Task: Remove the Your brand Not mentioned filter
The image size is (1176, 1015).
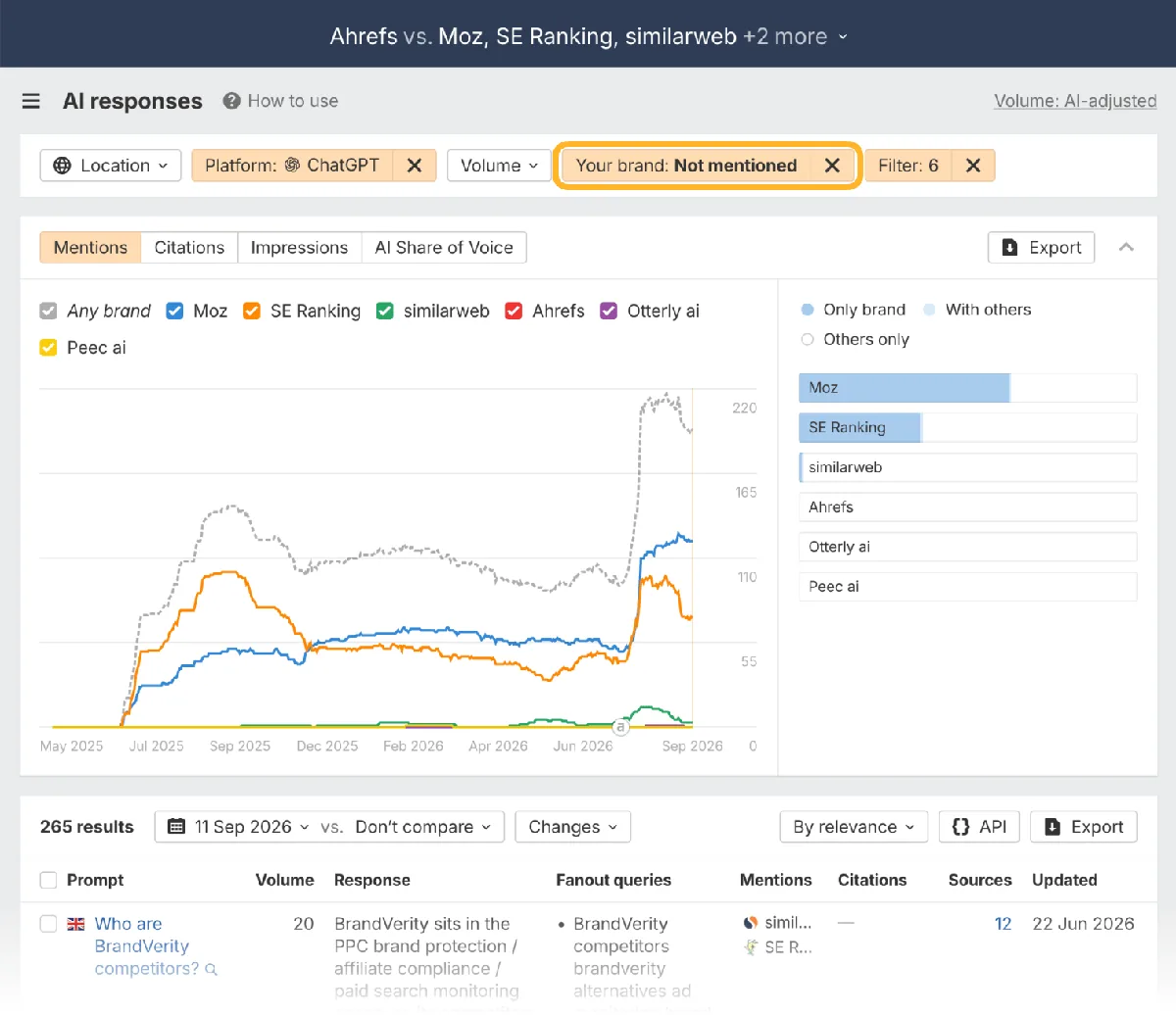Action: tap(832, 166)
